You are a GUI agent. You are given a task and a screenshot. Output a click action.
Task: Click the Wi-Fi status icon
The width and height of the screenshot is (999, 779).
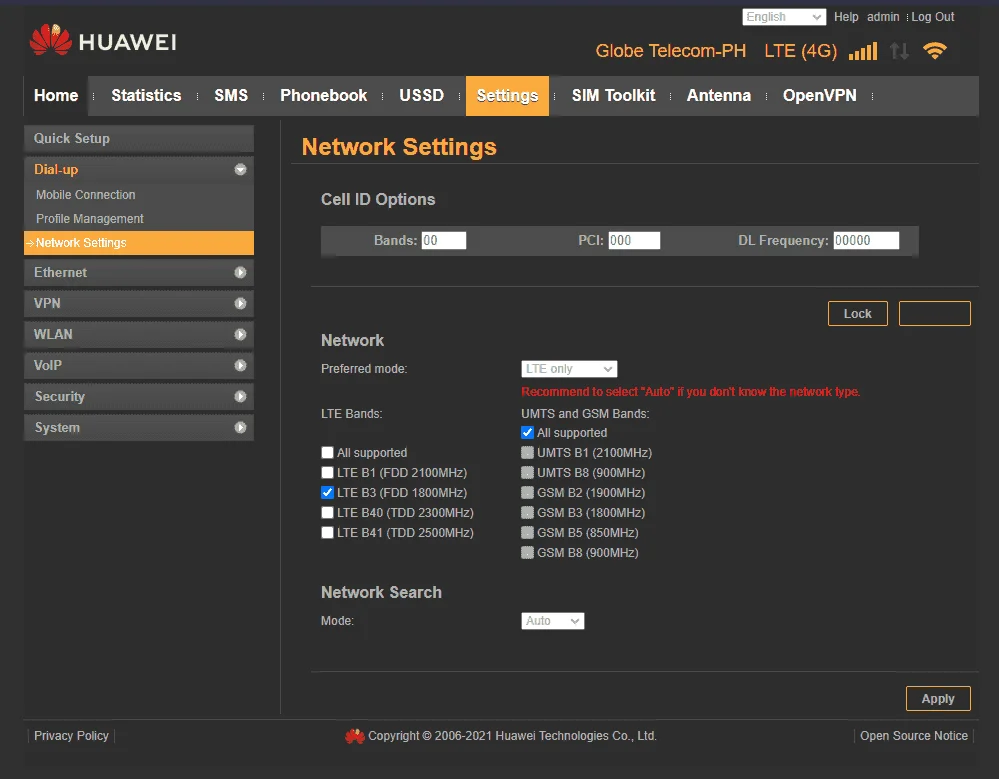[x=935, y=51]
